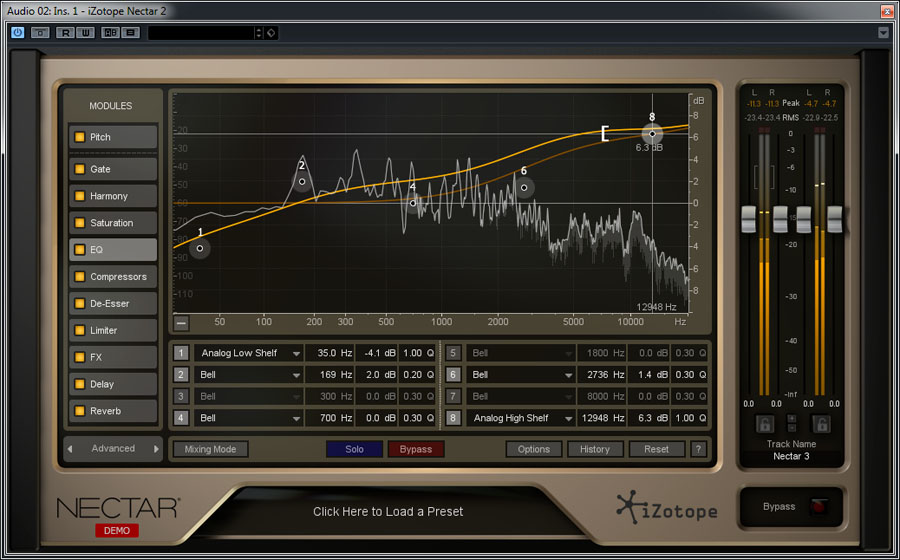Click EQ node 6 on the spectrum graph
Image resolution: width=900 pixels, height=560 pixels.
click(523, 187)
